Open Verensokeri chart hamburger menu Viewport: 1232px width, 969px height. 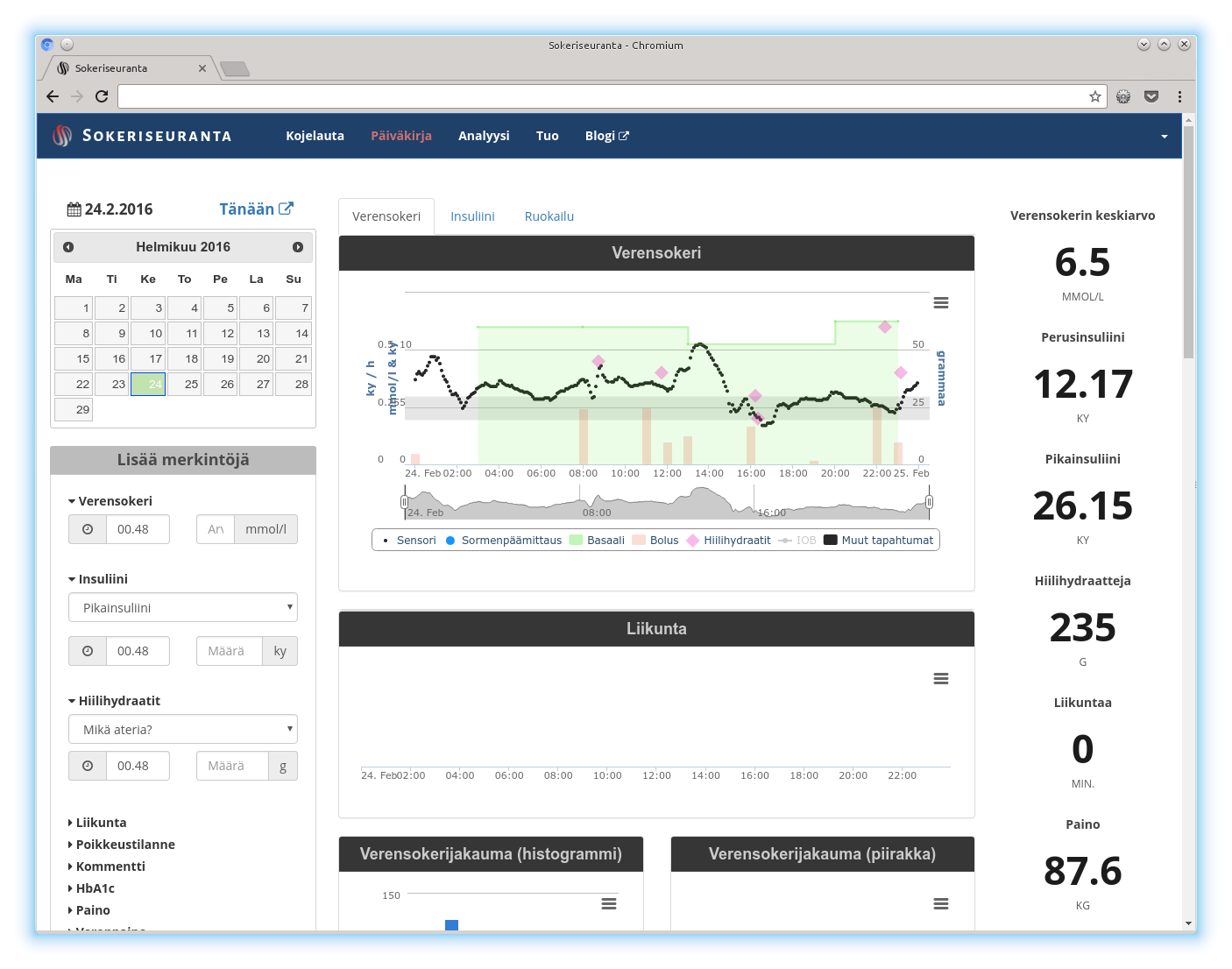coord(941,303)
